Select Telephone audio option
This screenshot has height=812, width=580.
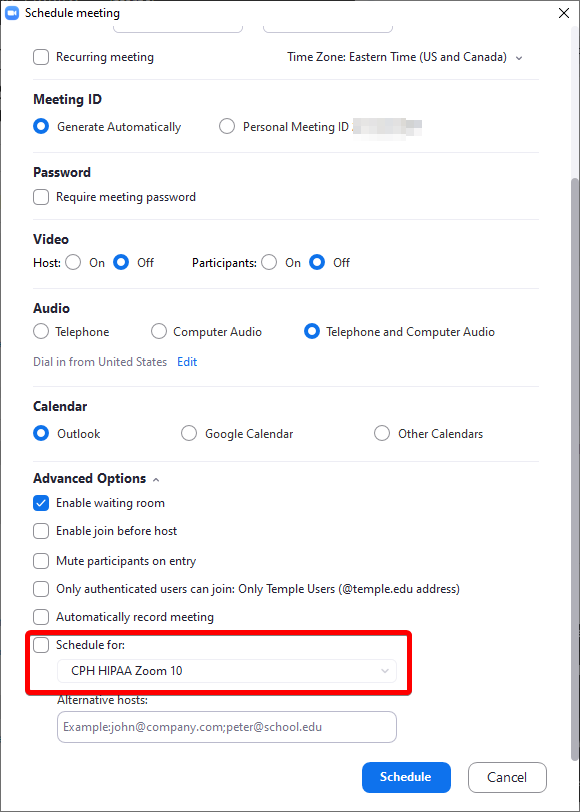click(41, 332)
